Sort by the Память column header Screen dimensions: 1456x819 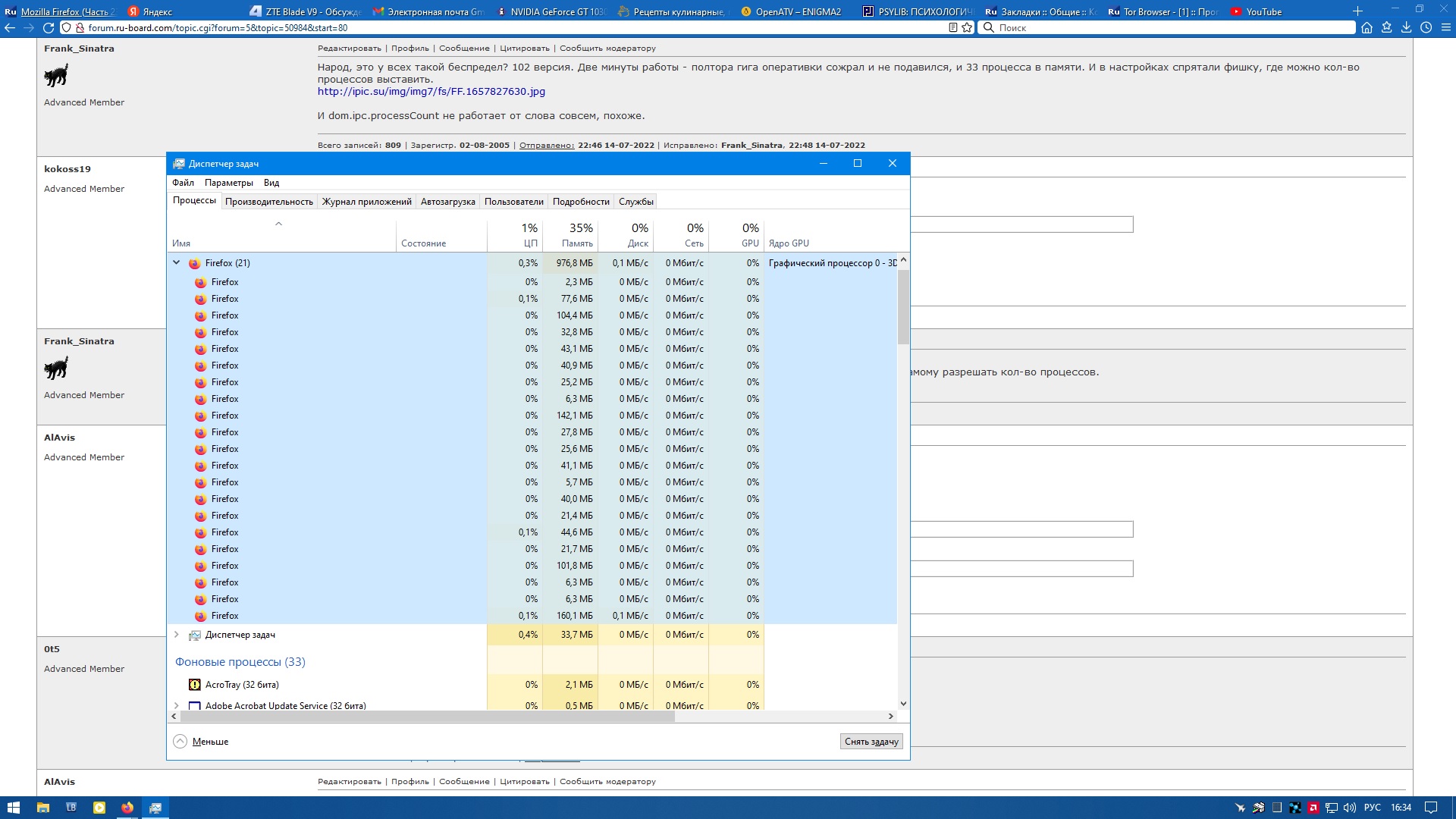pos(570,235)
